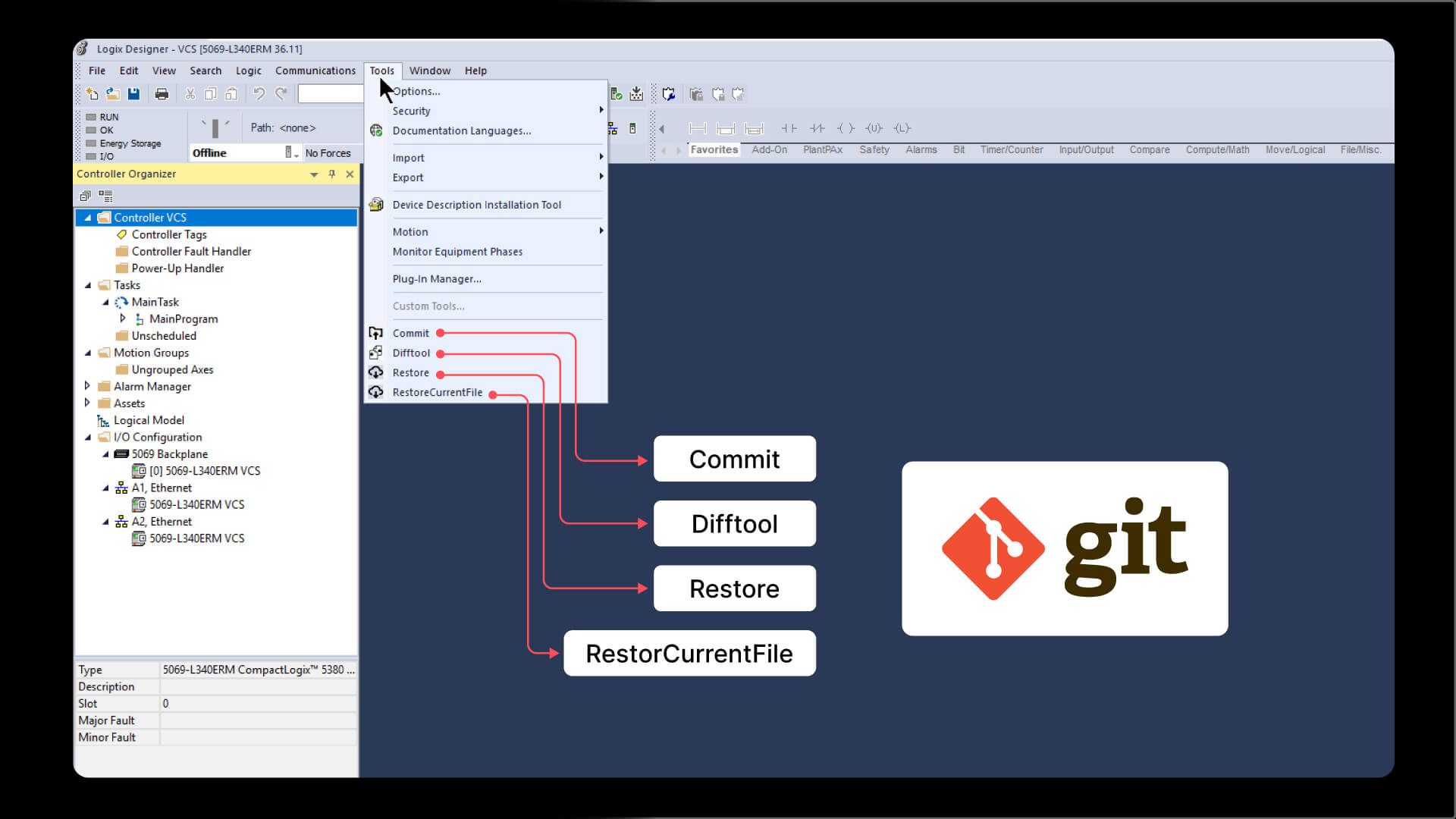Insert a new rung using the rung icon
The width and height of the screenshot is (1456, 819).
698,128
